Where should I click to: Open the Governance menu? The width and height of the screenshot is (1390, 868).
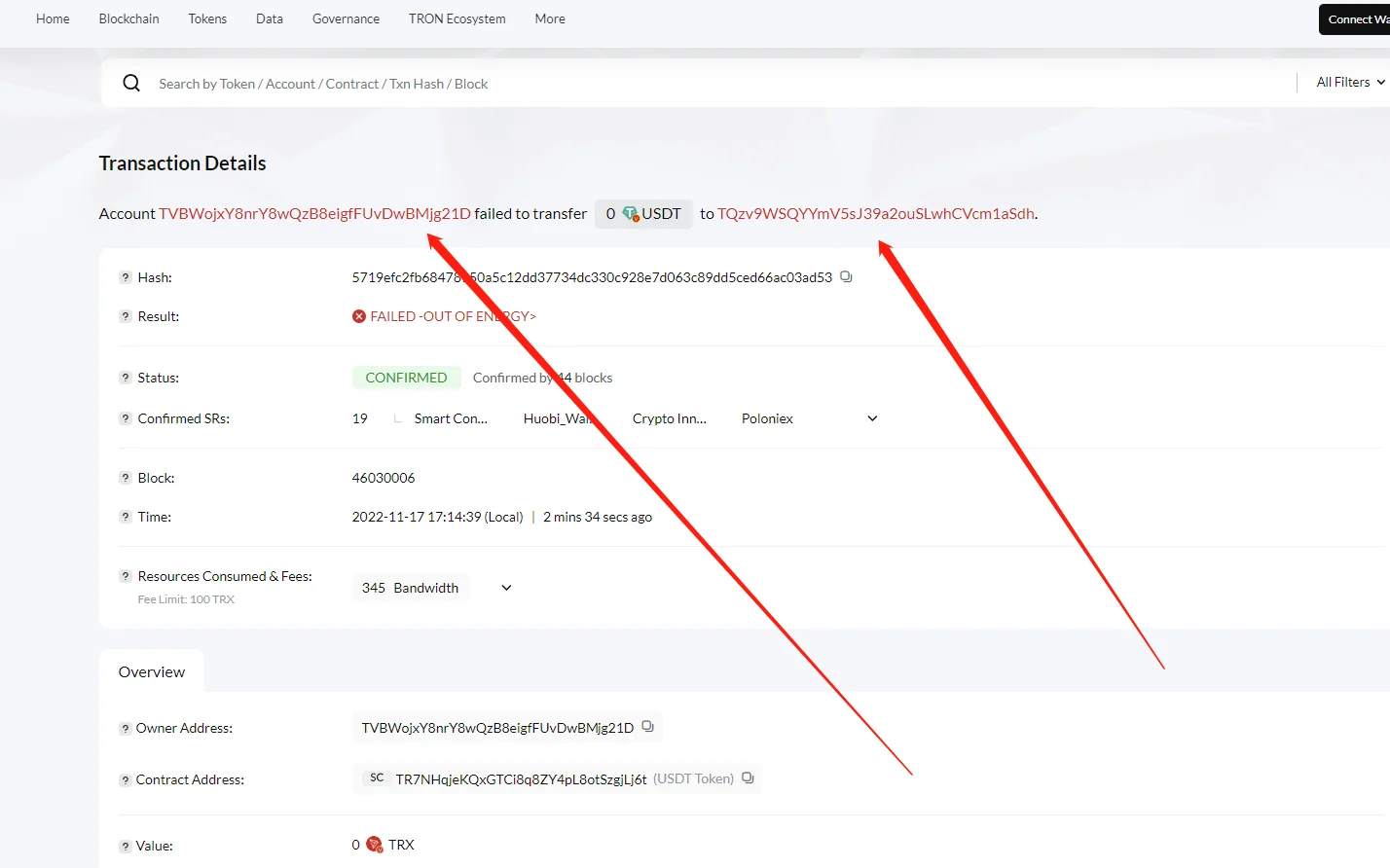346,18
